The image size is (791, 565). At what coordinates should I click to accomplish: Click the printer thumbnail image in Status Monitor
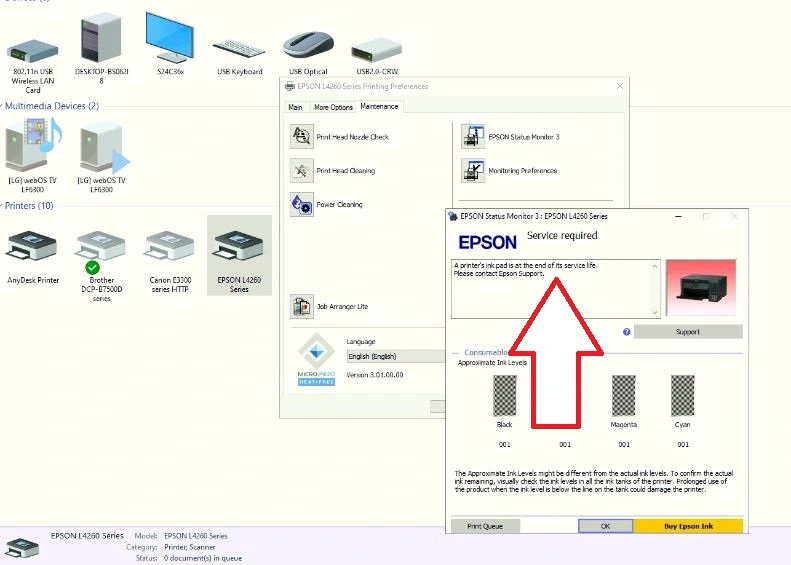pos(701,288)
